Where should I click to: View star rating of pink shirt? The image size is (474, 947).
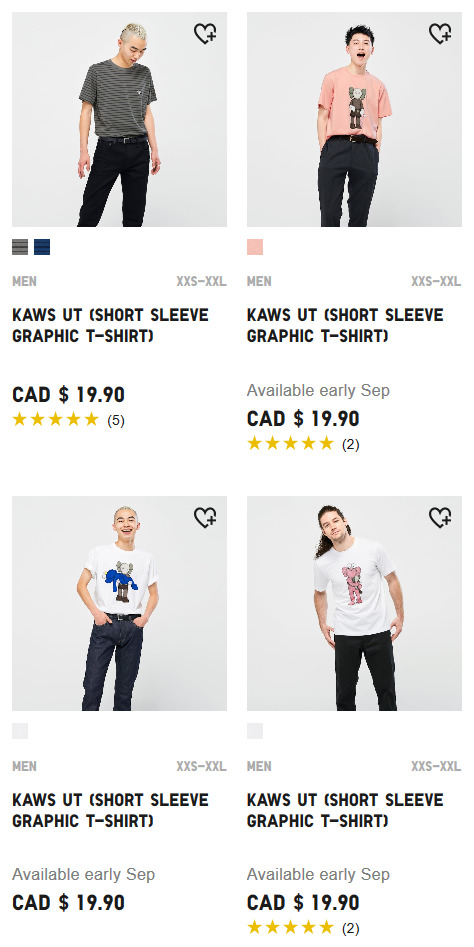[303, 444]
